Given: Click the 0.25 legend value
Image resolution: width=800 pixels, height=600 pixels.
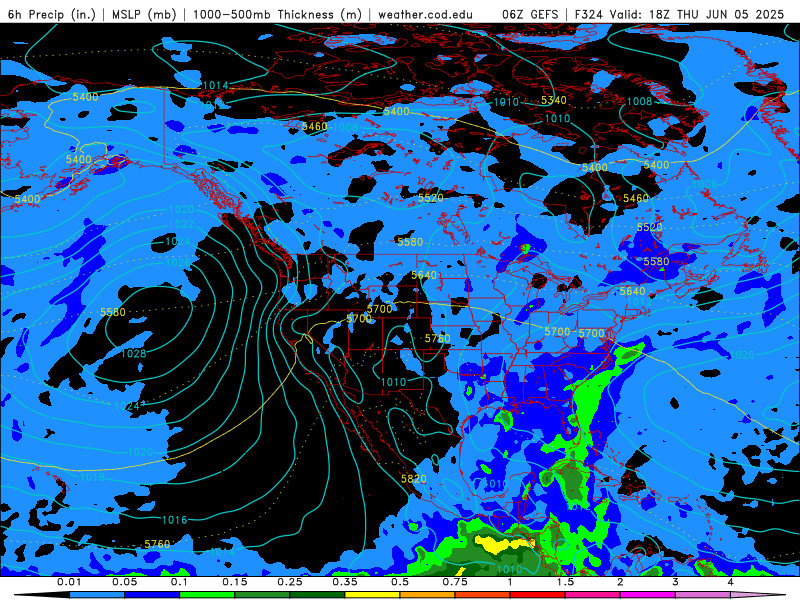Looking at the screenshot, I should click(x=290, y=582).
